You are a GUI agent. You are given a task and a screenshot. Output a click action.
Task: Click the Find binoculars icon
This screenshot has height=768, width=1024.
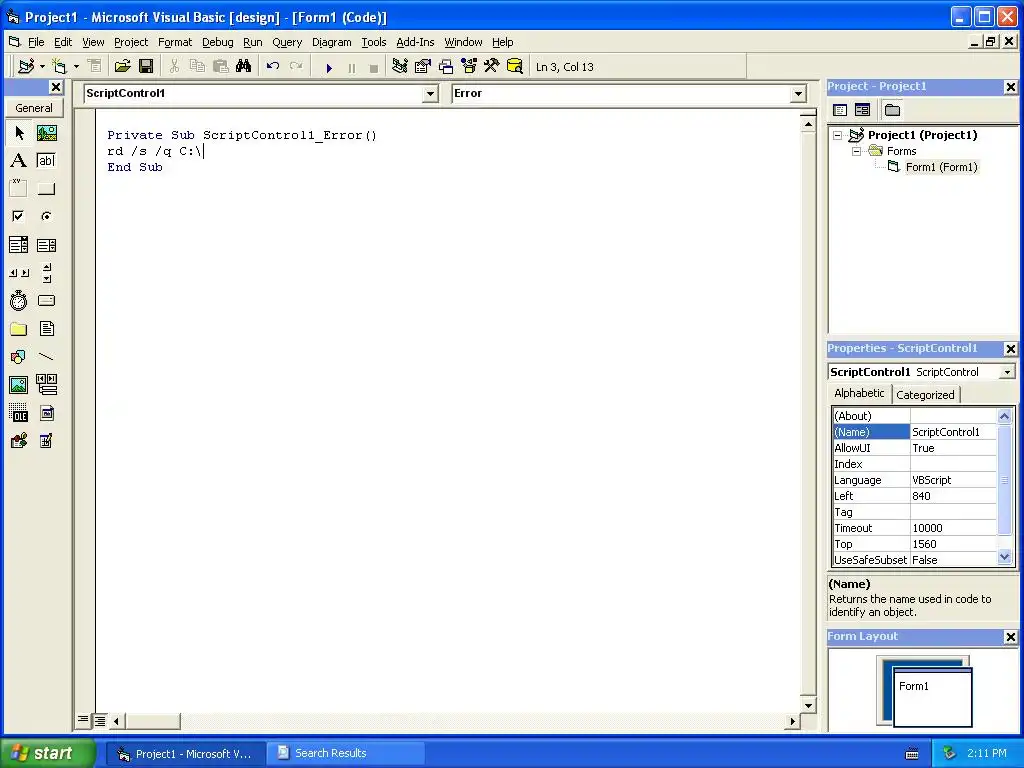[x=244, y=67]
